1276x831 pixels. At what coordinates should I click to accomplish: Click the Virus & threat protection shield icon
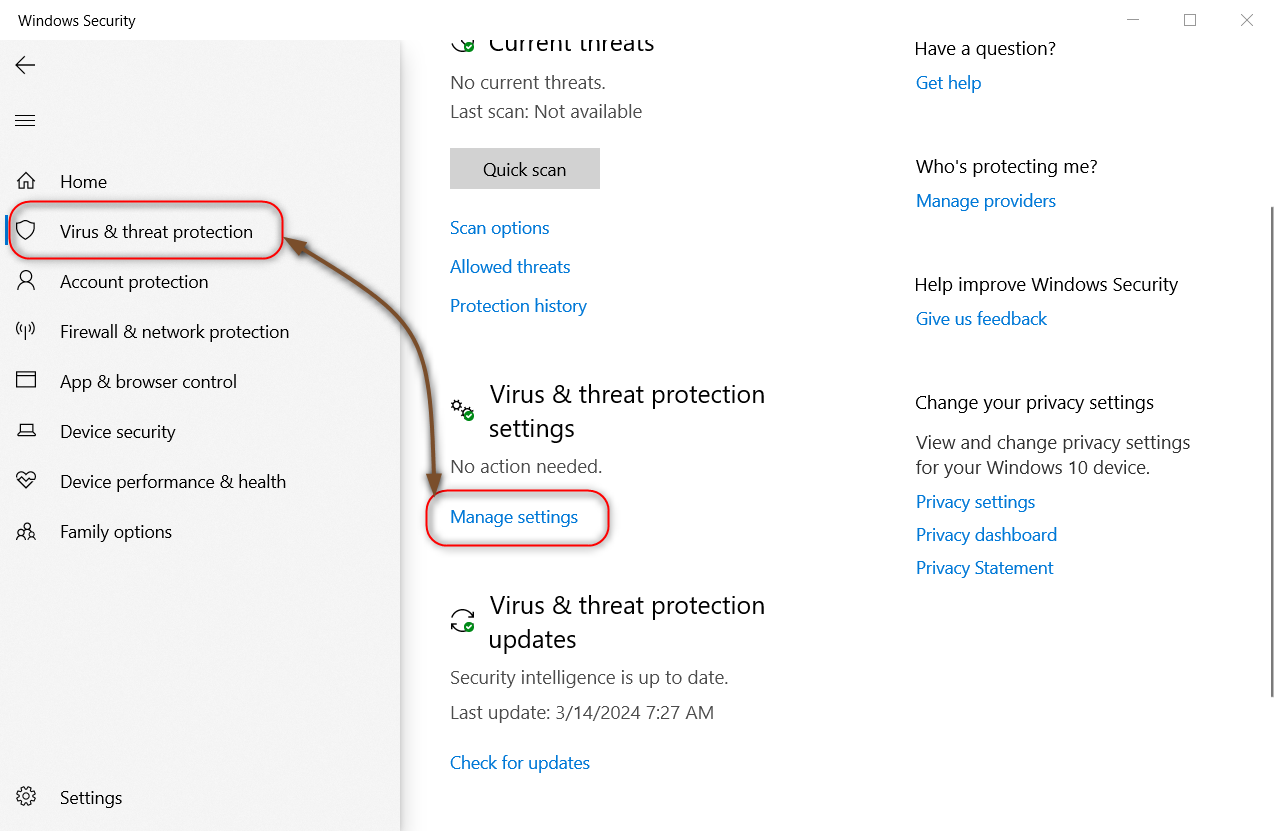(x=26, y=231)
